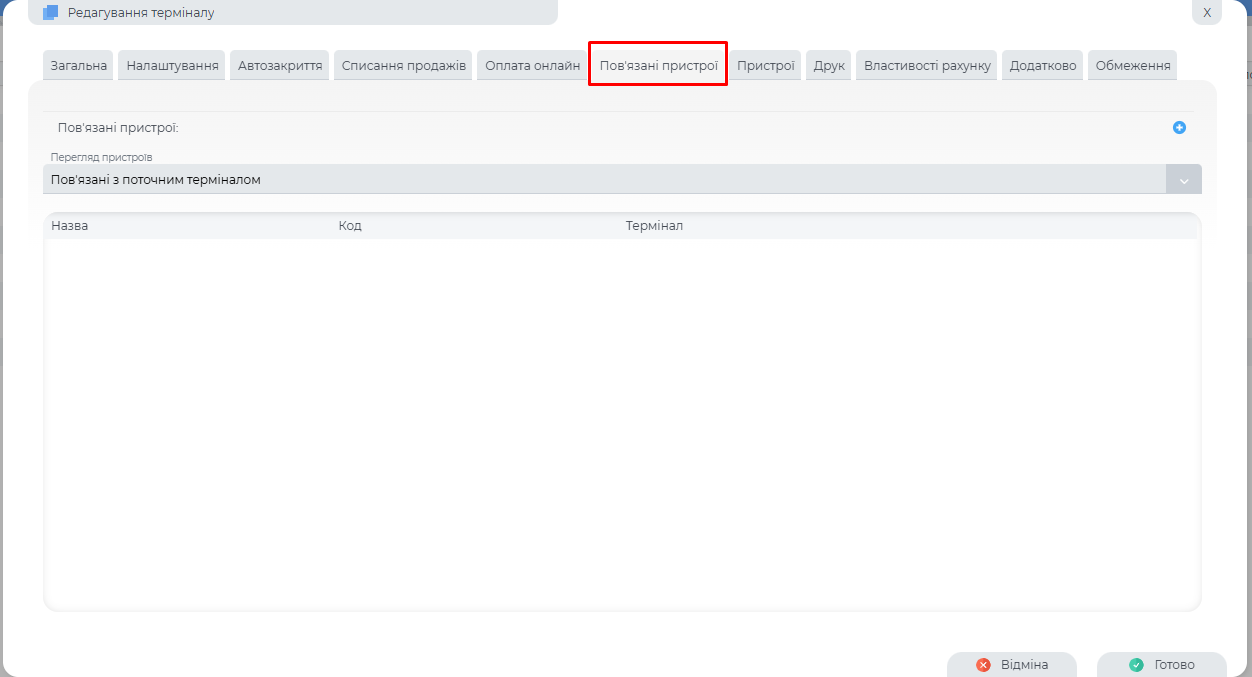This screenshot has width=1252, height=677.
Task: Switch to the Загальна tab
Action: [x=78, y=66]
